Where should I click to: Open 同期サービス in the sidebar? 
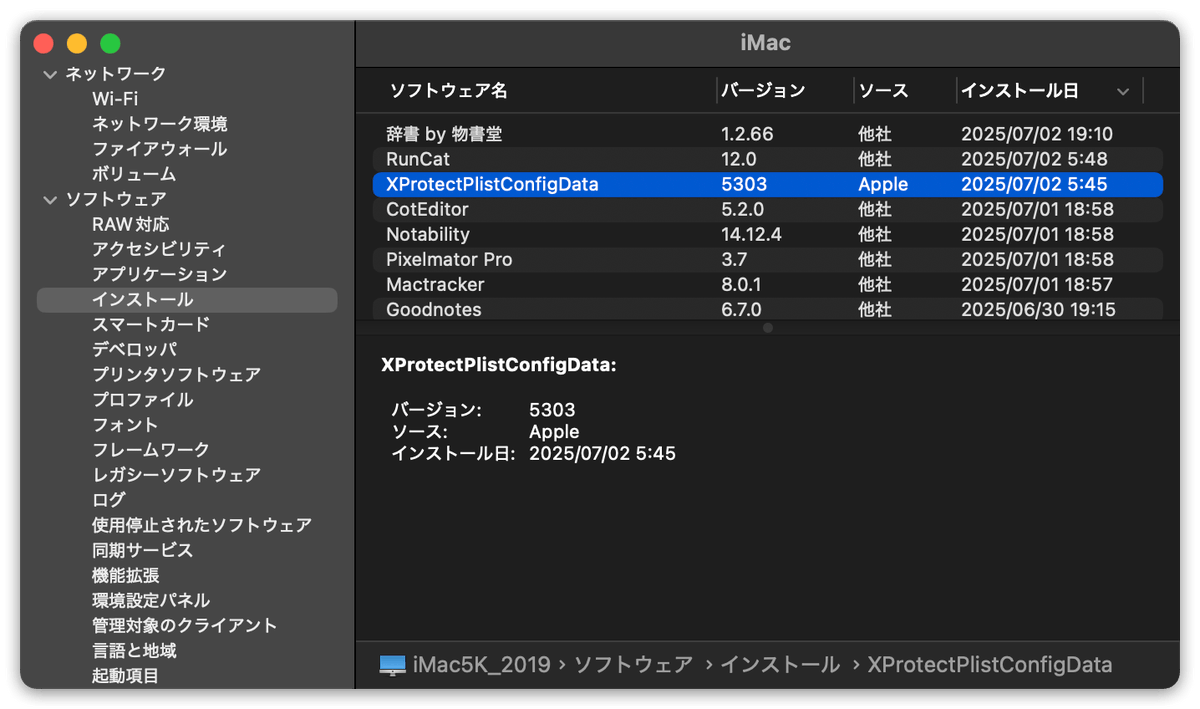(x=143, y=550)
